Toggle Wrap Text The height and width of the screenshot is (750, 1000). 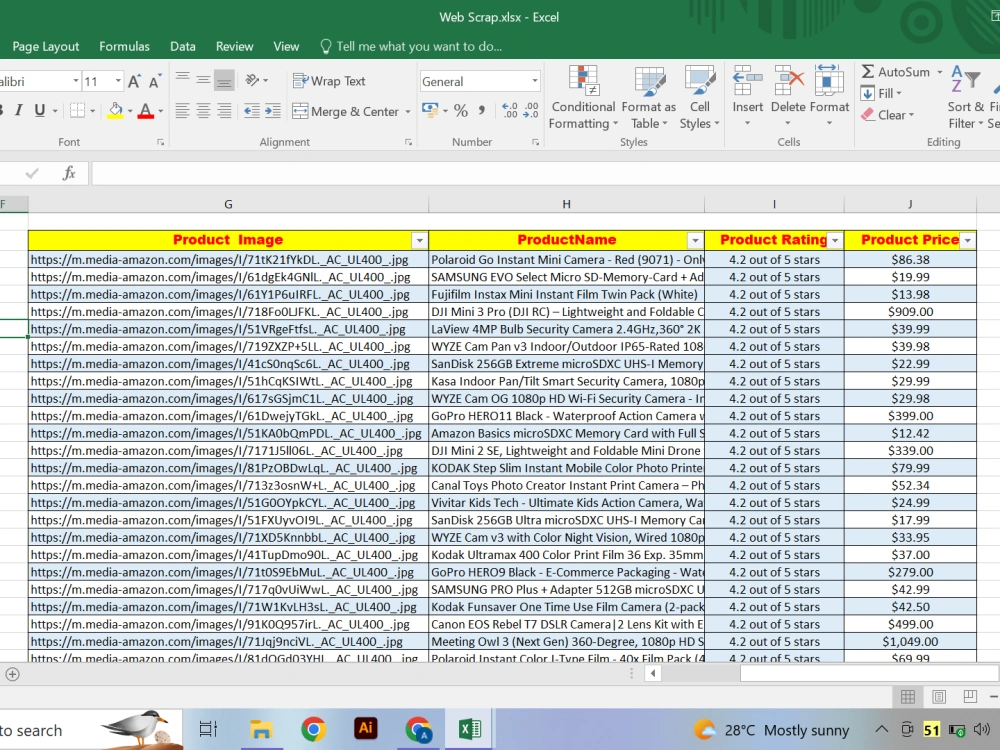329,81
